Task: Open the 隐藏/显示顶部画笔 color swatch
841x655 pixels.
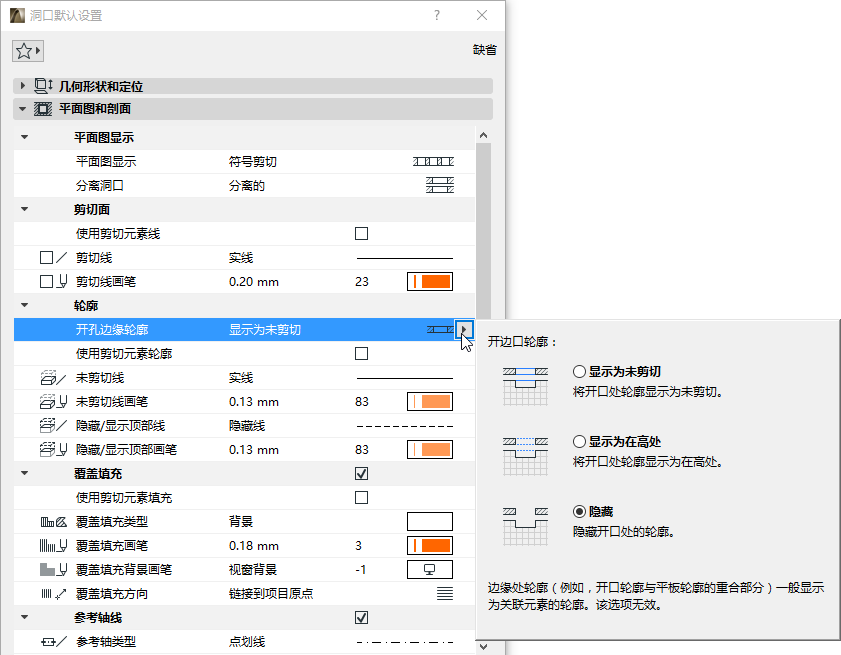Action: (x=430, y=449)
